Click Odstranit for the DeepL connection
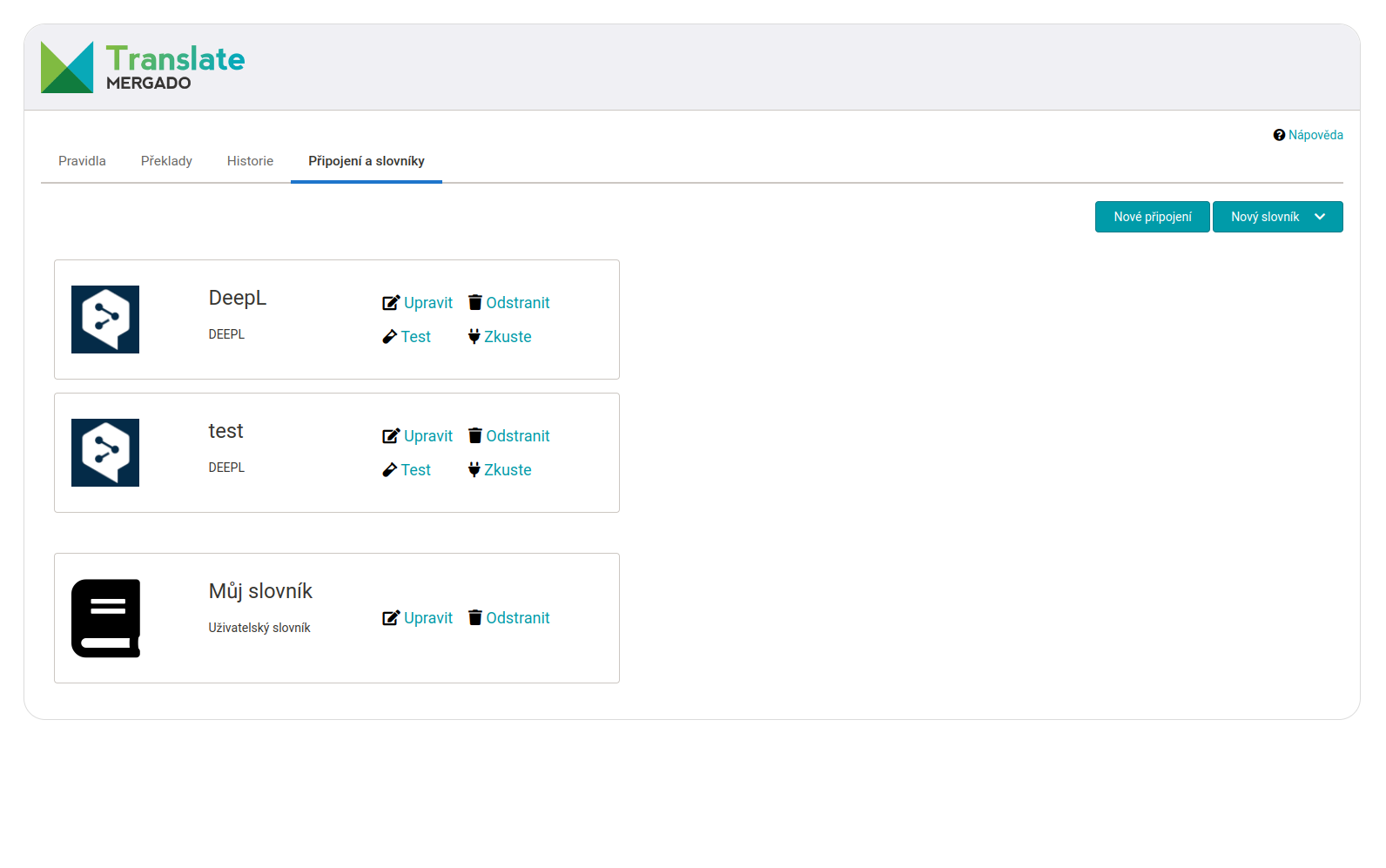 518,303
